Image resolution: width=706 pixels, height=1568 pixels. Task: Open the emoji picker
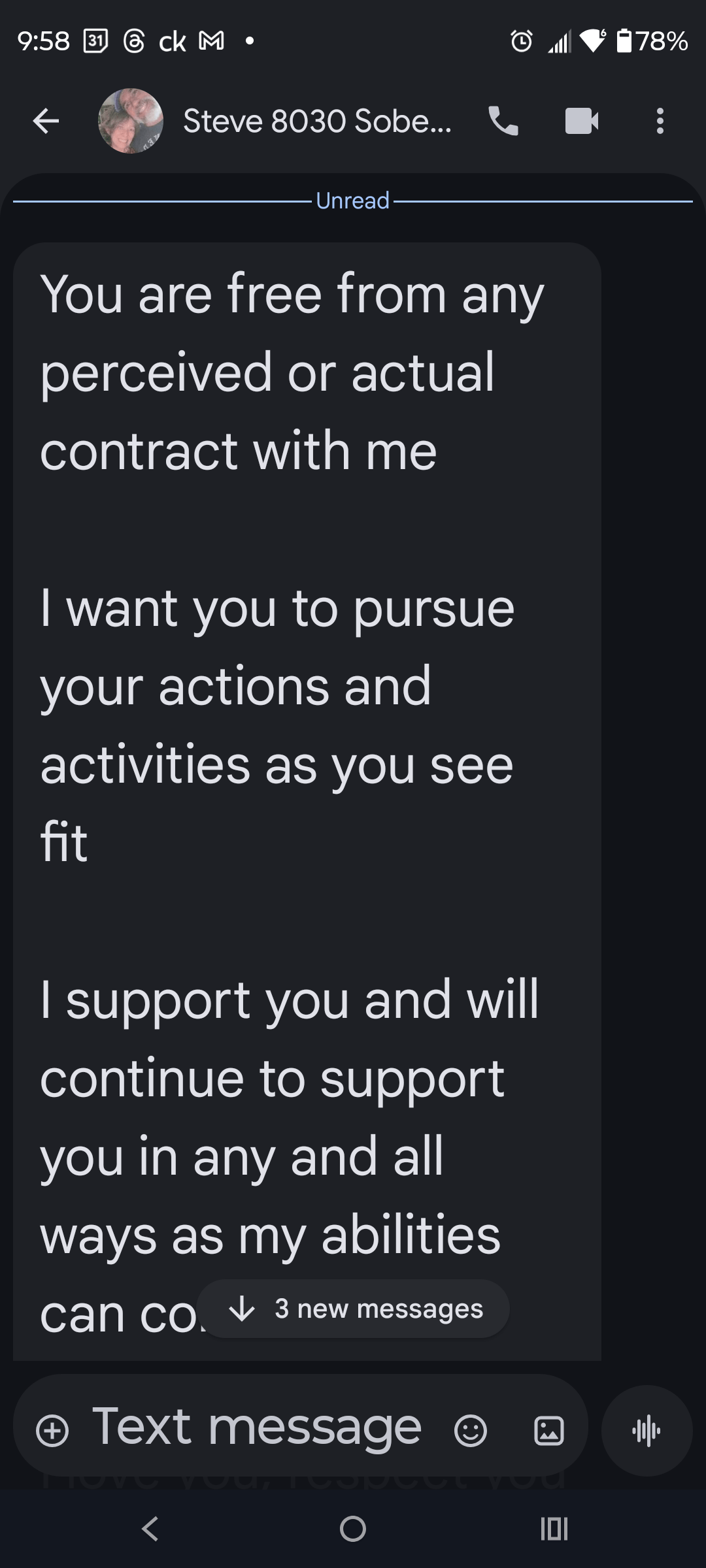(471, 1431)
